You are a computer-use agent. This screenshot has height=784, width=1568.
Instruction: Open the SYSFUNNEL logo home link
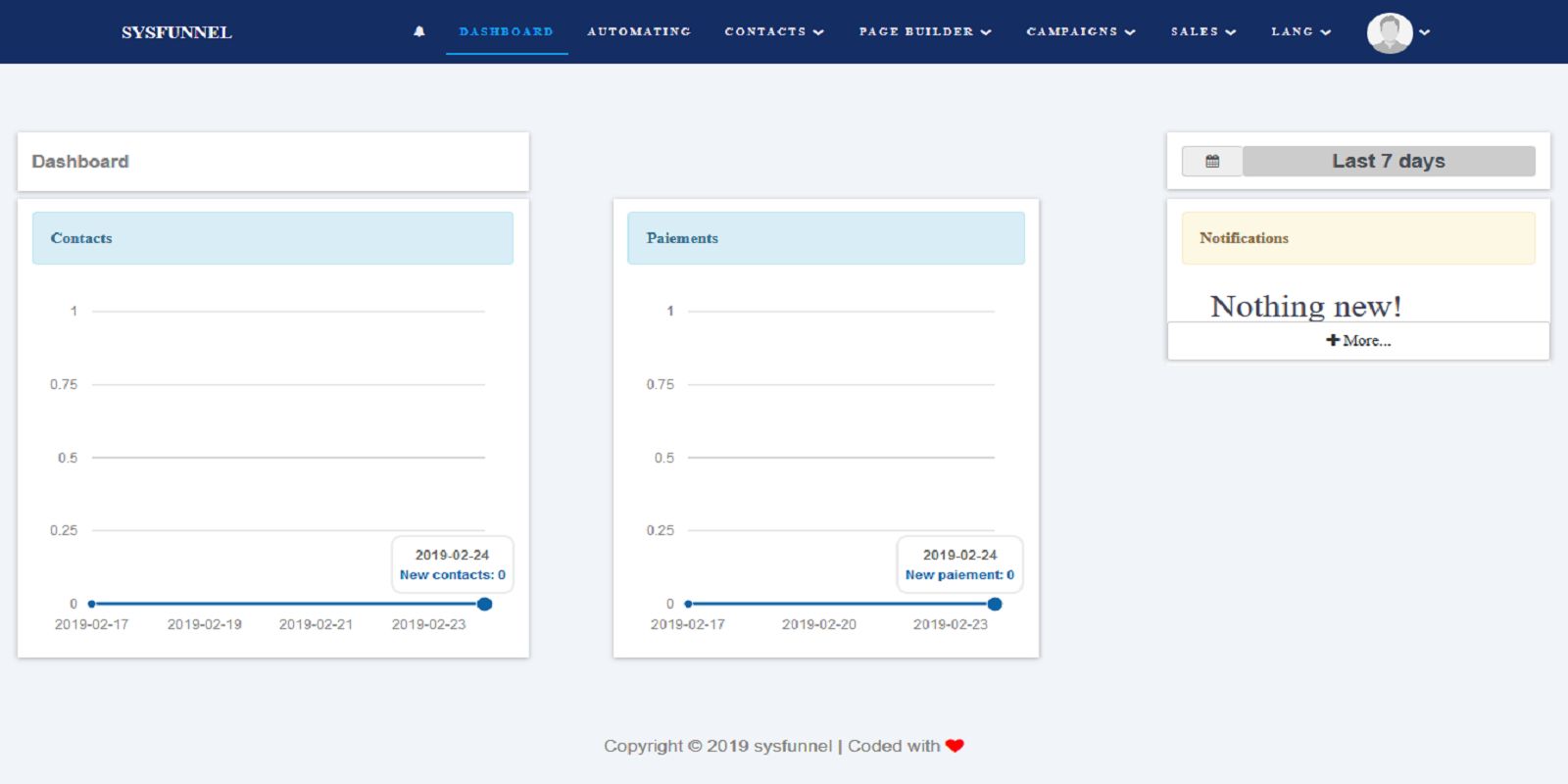click(176, 32)
